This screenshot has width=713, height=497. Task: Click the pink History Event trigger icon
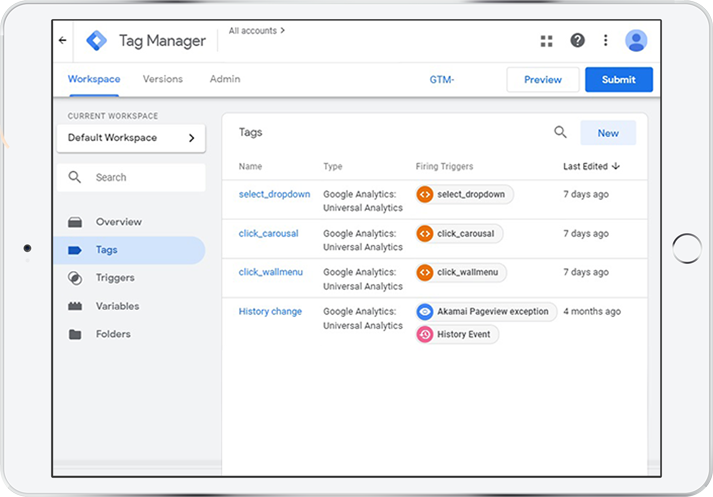(425, 335)
